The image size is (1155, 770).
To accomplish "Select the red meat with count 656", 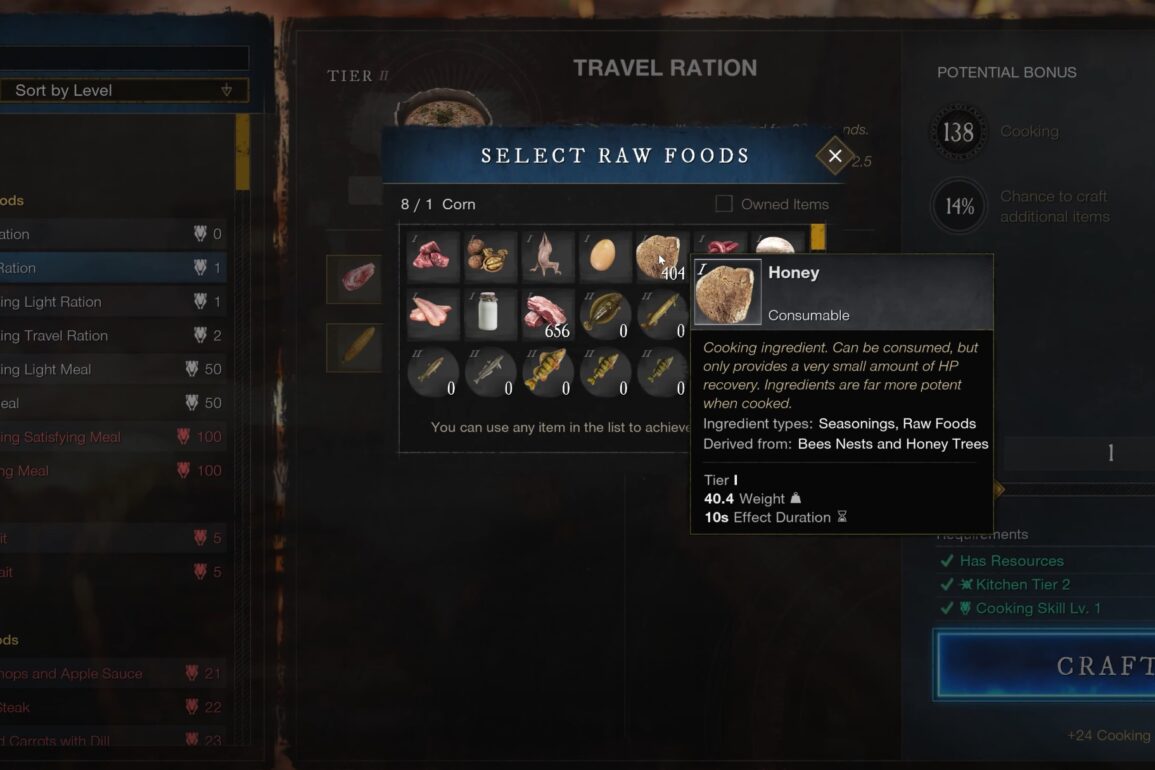I will coord(547,314).
